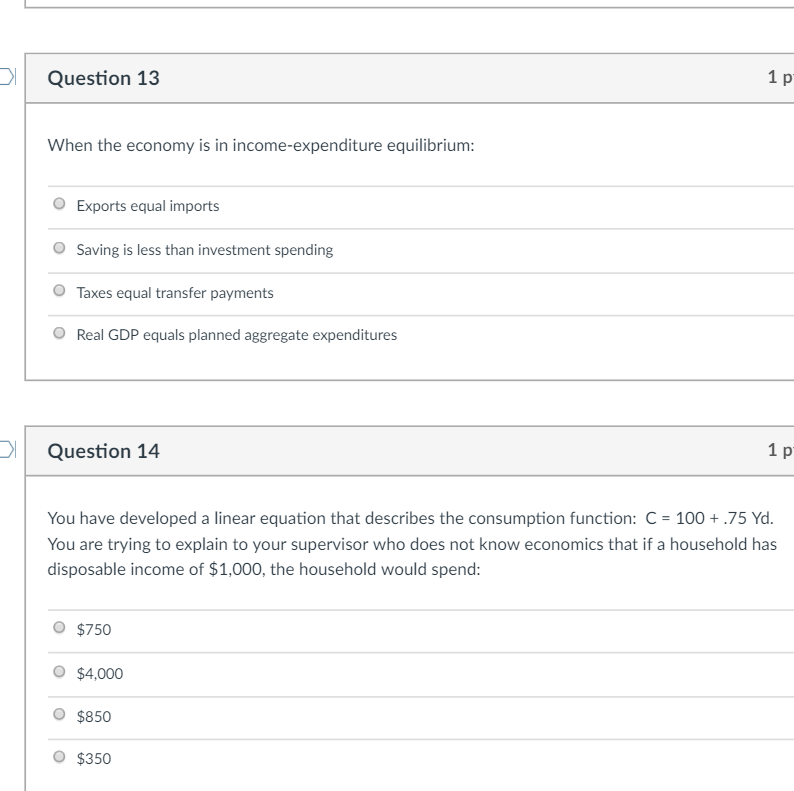The height and width of the screenshot is (791, 794).
Task: Click the Question 13 points label
Action: pos(780,77)
